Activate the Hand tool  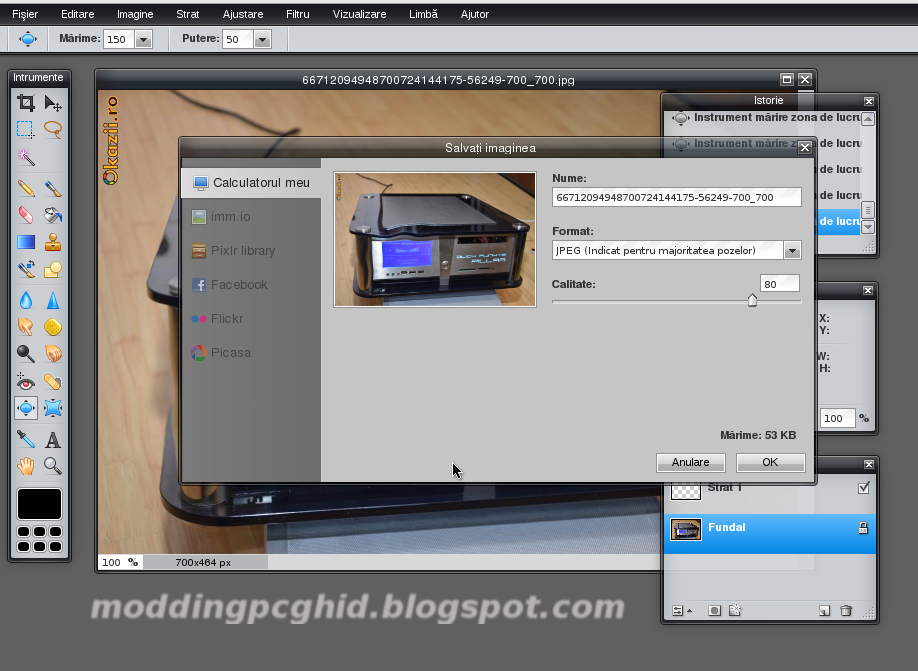(25, 465)
